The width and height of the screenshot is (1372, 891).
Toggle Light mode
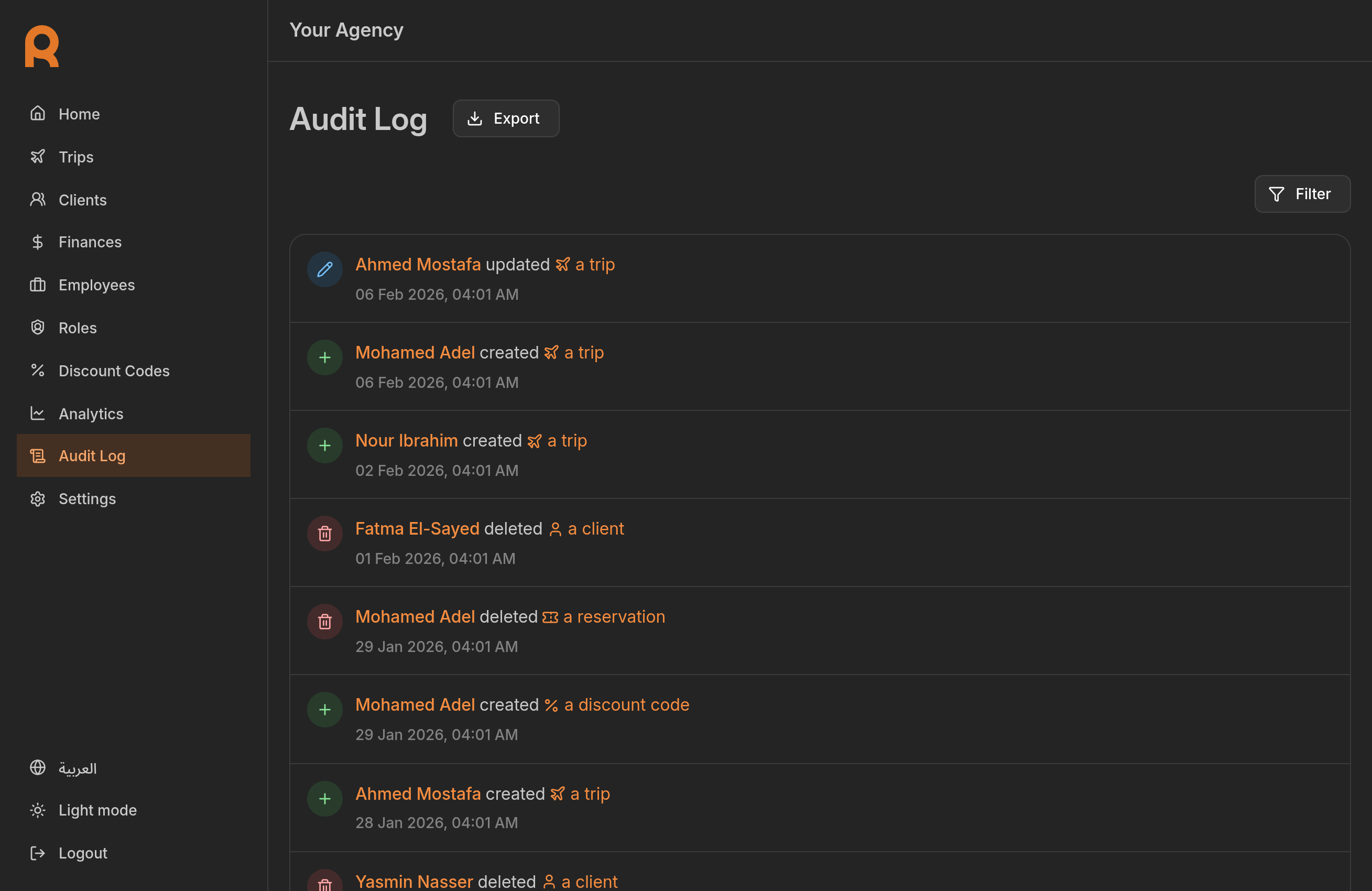pyautogui.click(x=97, y=810)
